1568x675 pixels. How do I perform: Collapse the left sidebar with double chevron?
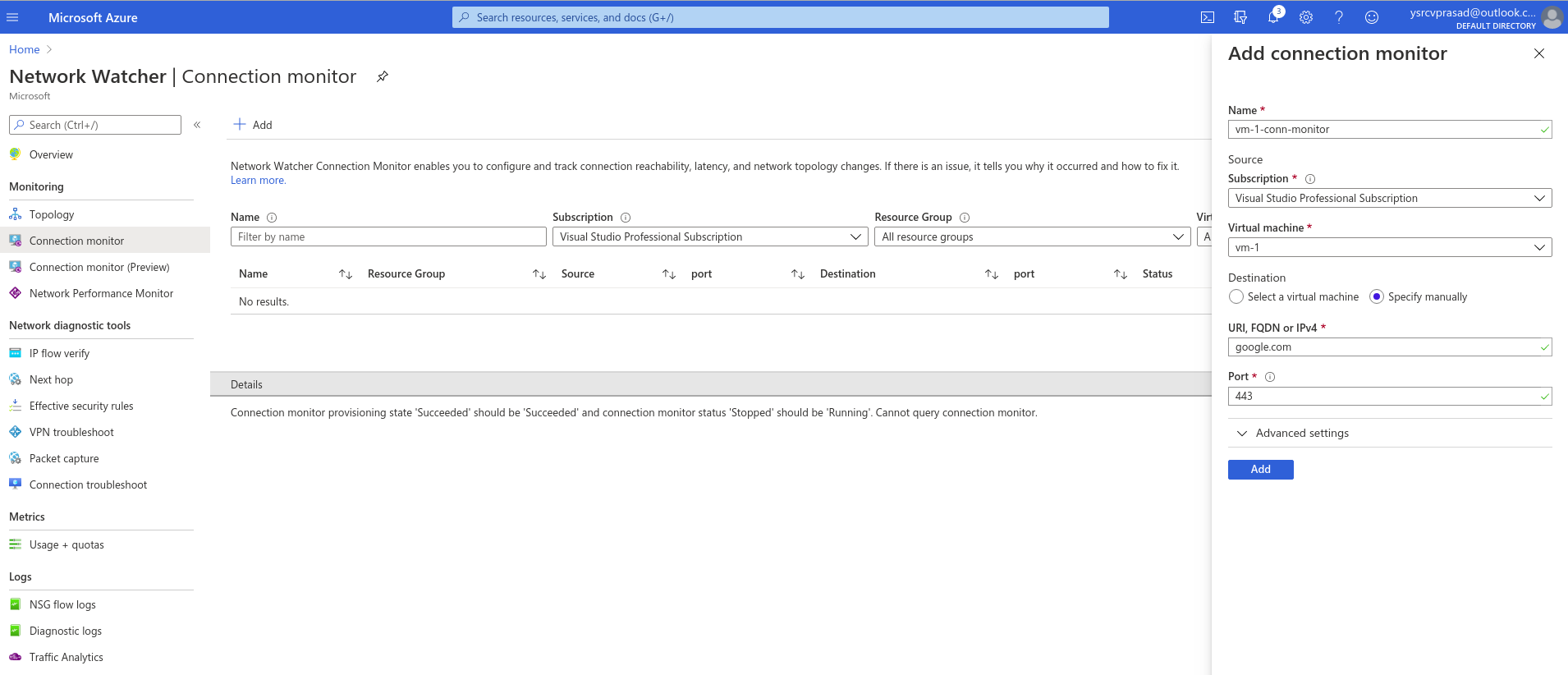click(x=197, y=125)
